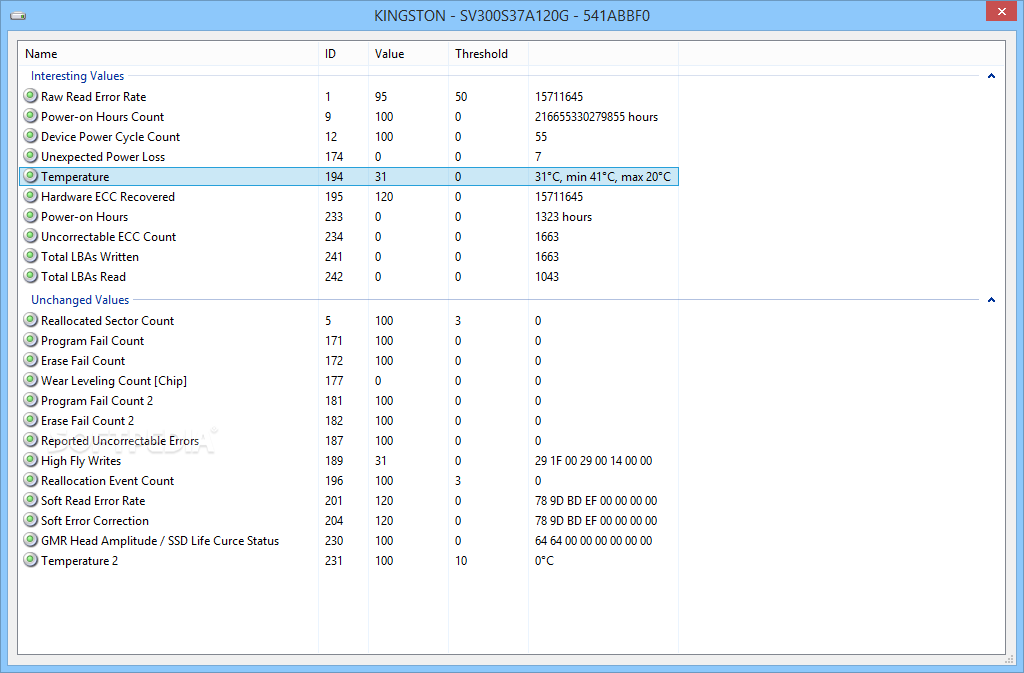Click the status icon for Total LBAs Read
1024x673 pixels.
click(31, 276)
